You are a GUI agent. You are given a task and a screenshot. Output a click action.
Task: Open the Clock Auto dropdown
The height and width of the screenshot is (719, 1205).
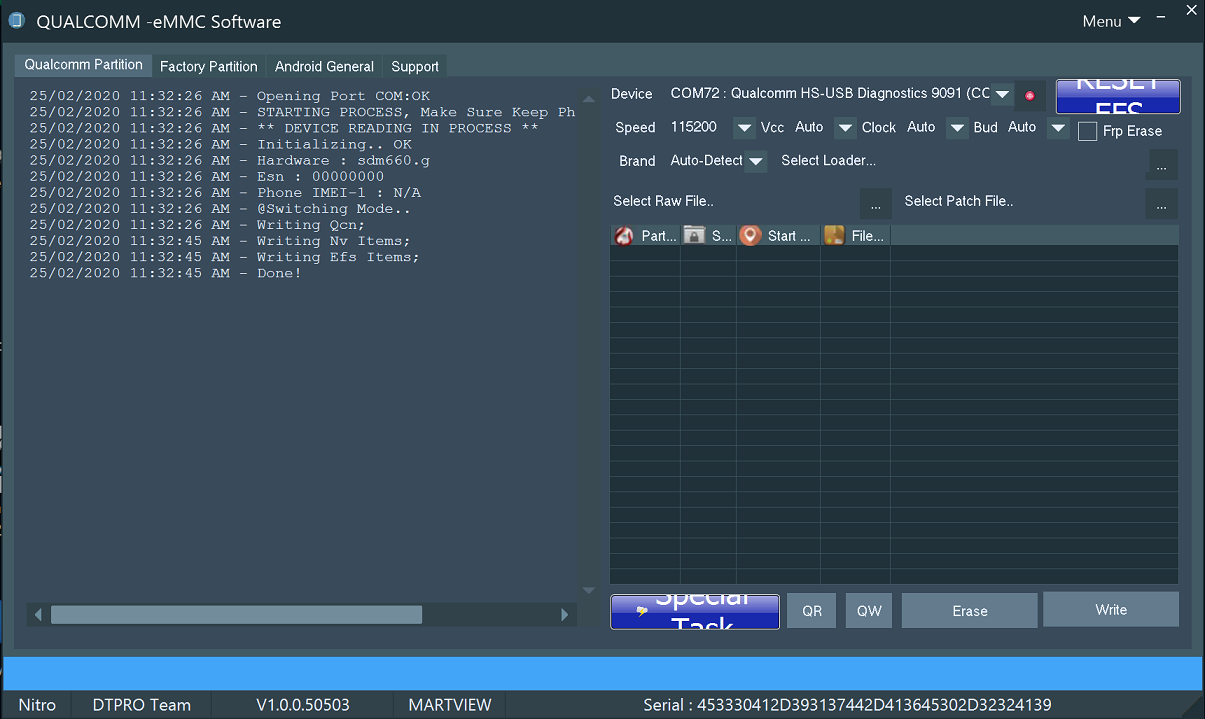(958, 128)
